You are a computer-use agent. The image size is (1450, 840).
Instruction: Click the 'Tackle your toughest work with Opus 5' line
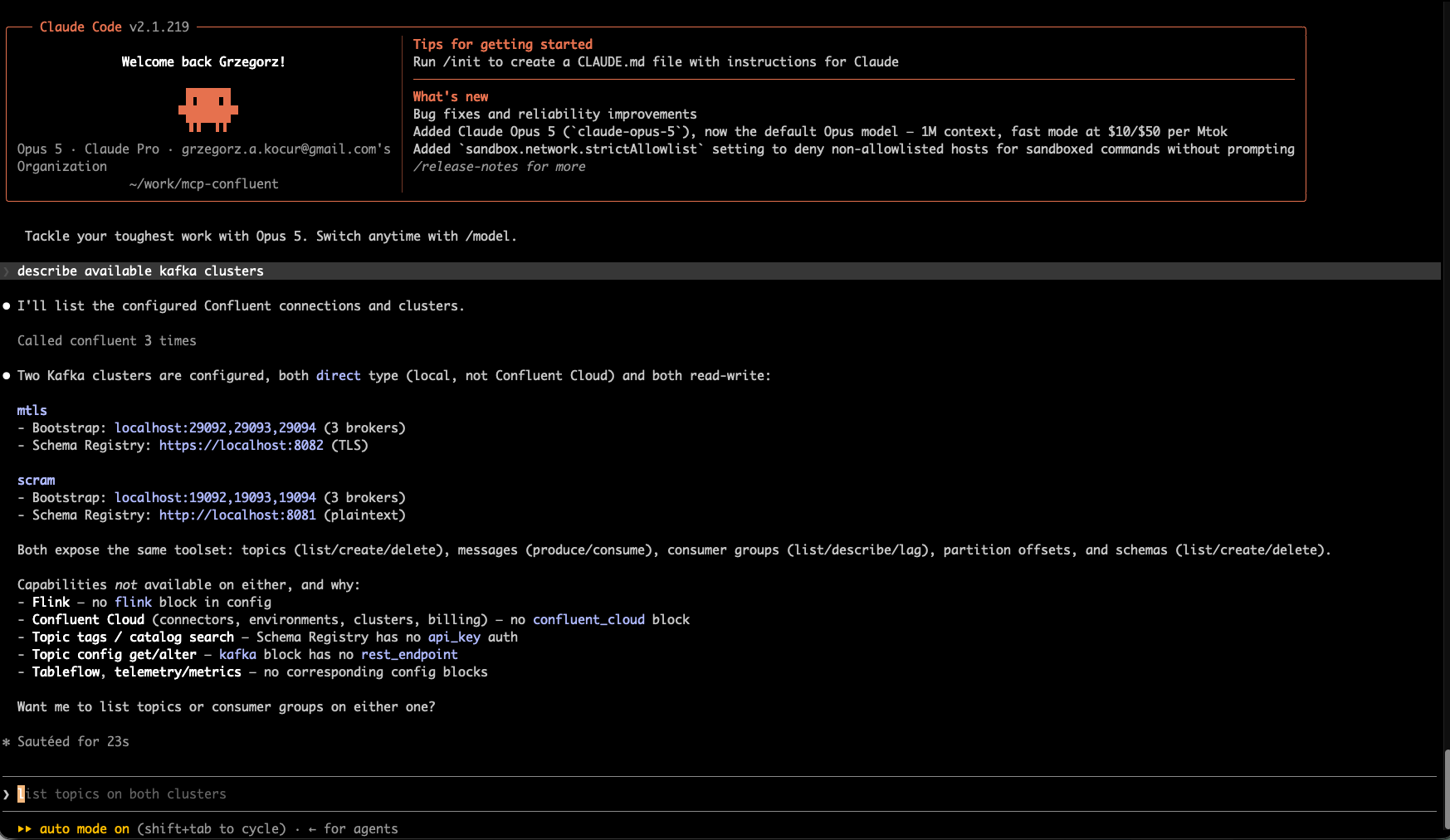coord(271,237)
